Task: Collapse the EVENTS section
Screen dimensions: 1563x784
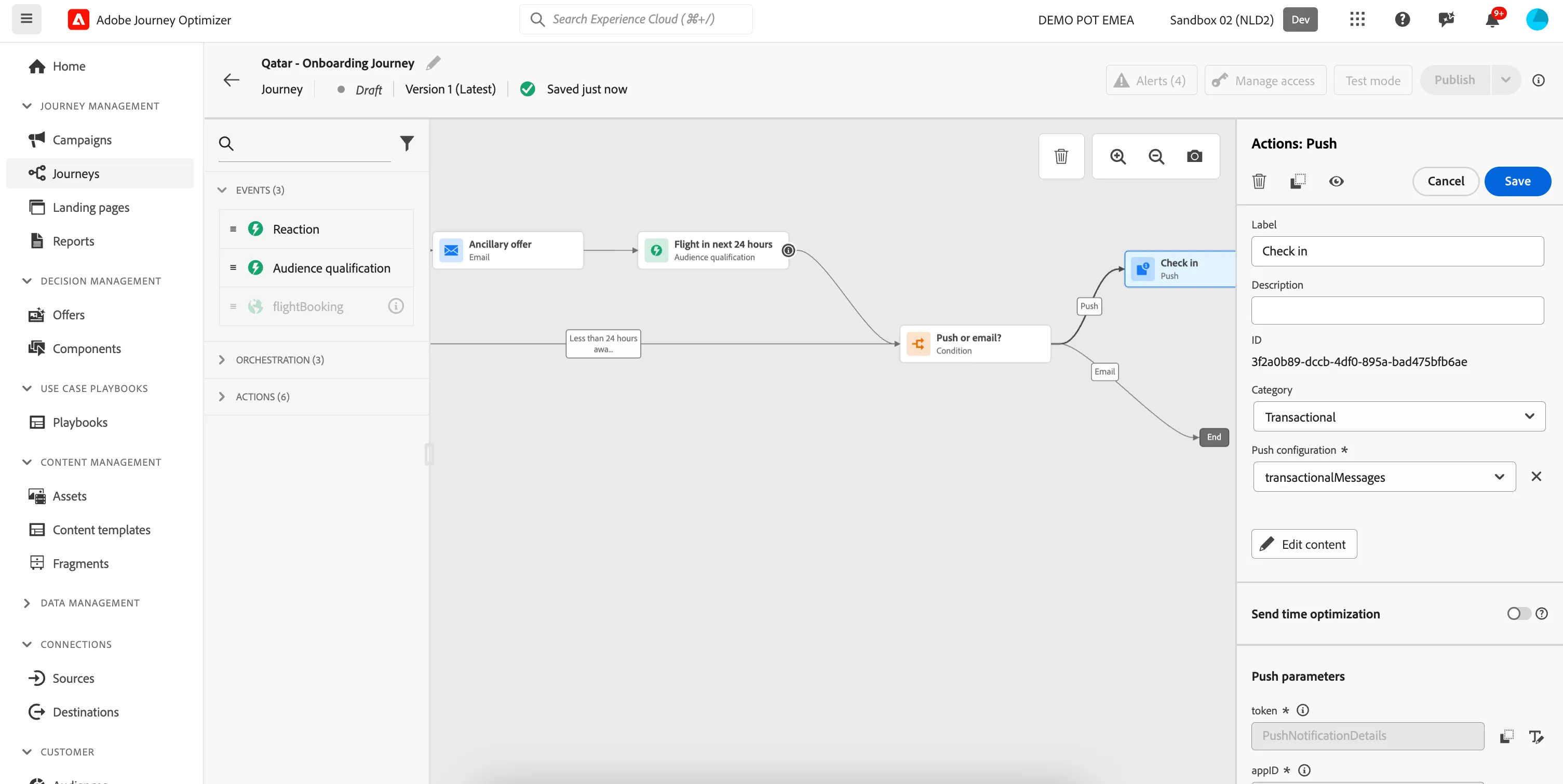Action: (221, 190)
